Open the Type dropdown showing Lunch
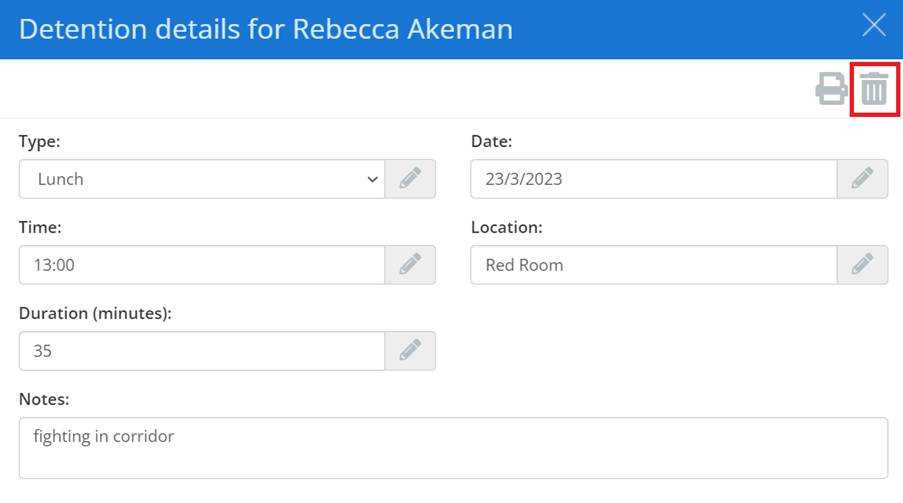This screenshot has height=503, width=903. tap(202, 179)
